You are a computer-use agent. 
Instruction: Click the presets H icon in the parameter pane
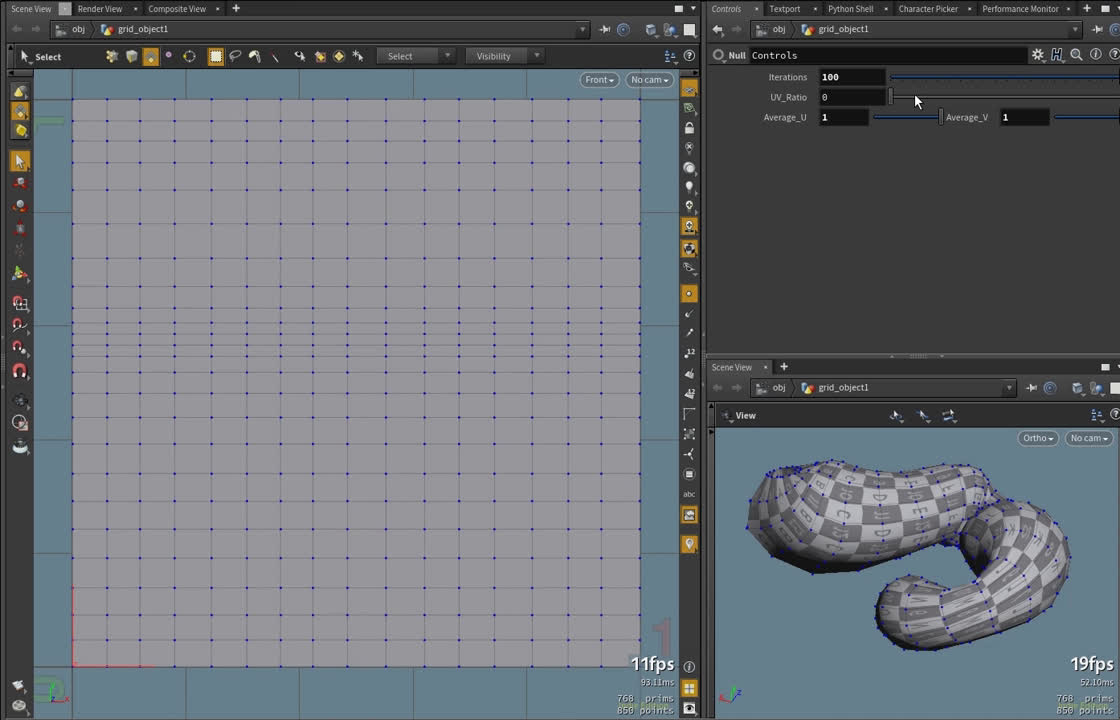[1057, 55]
